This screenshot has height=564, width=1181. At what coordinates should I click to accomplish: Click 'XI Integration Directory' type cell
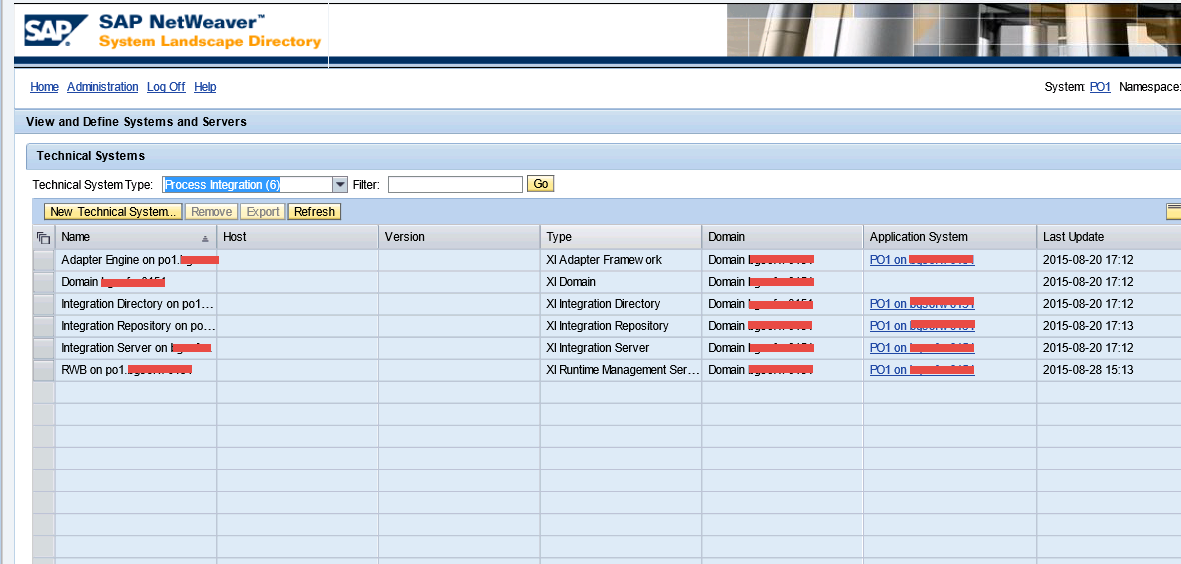point(621,303)
